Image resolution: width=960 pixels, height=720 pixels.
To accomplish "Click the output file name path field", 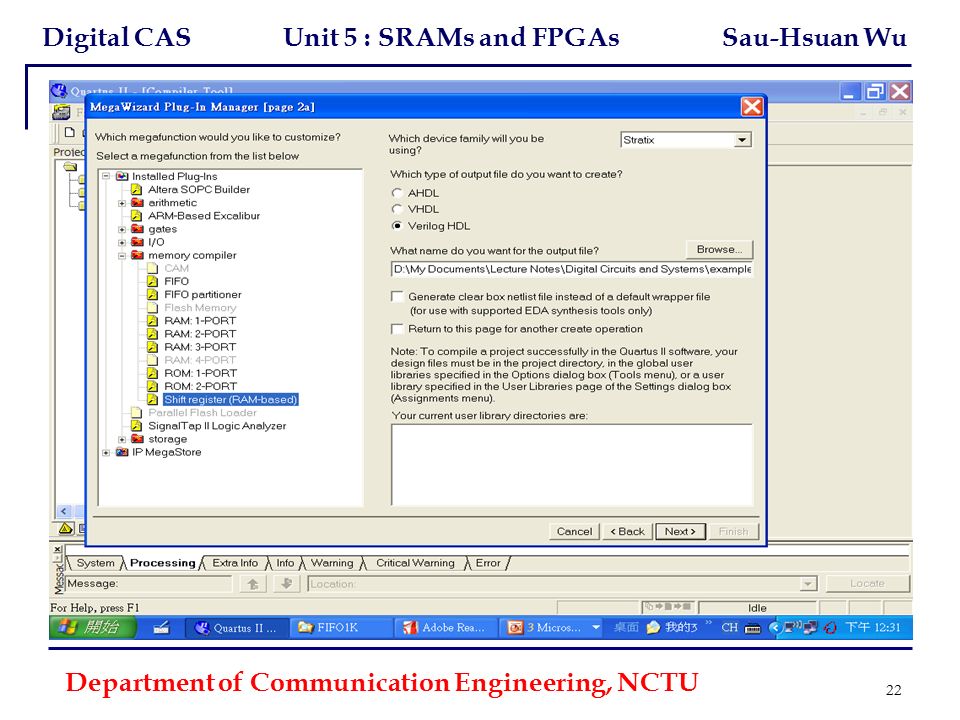I will [572, 269].
